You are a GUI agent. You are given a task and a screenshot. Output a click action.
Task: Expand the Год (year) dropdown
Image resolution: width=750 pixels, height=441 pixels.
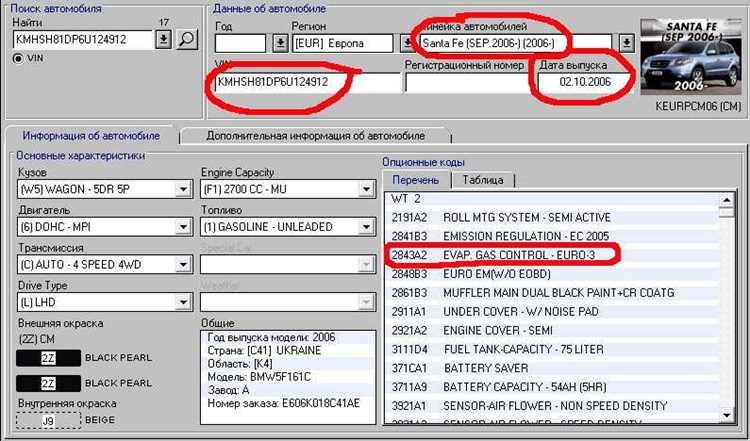(280, 43)
